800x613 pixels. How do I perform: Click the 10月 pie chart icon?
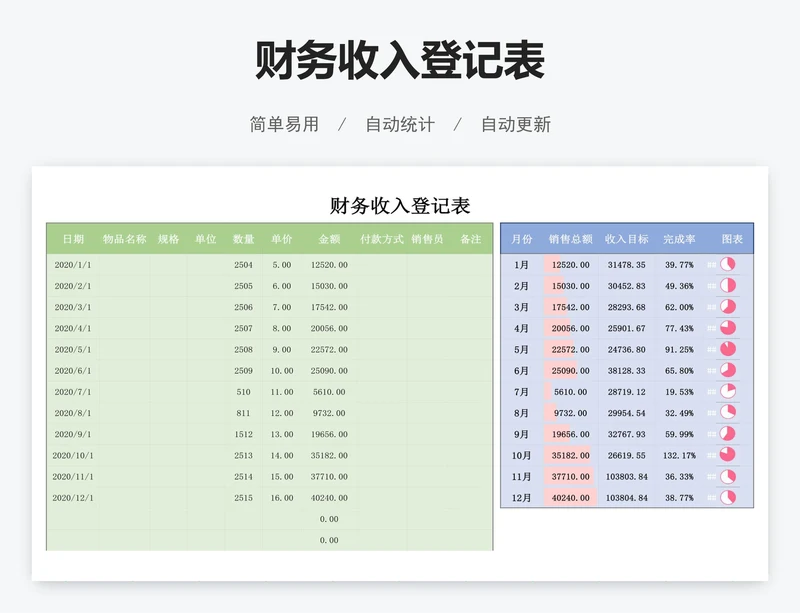click(x=728, y=455)
